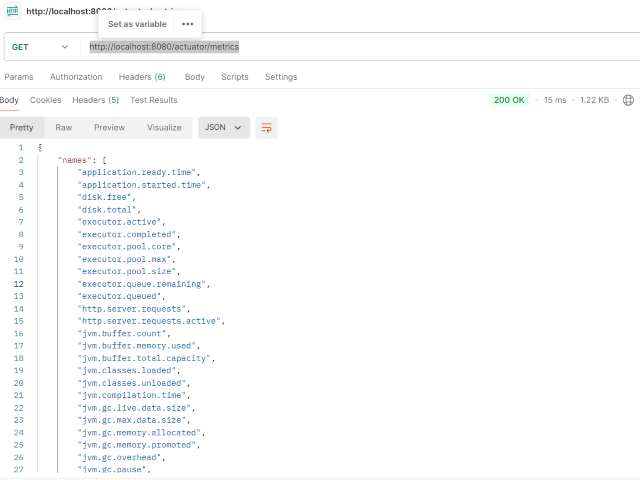The width and height of the screenshot is (640, 480).
Task: Click "jvm.classes.unloaded" entry
Action: click(132, 383)
